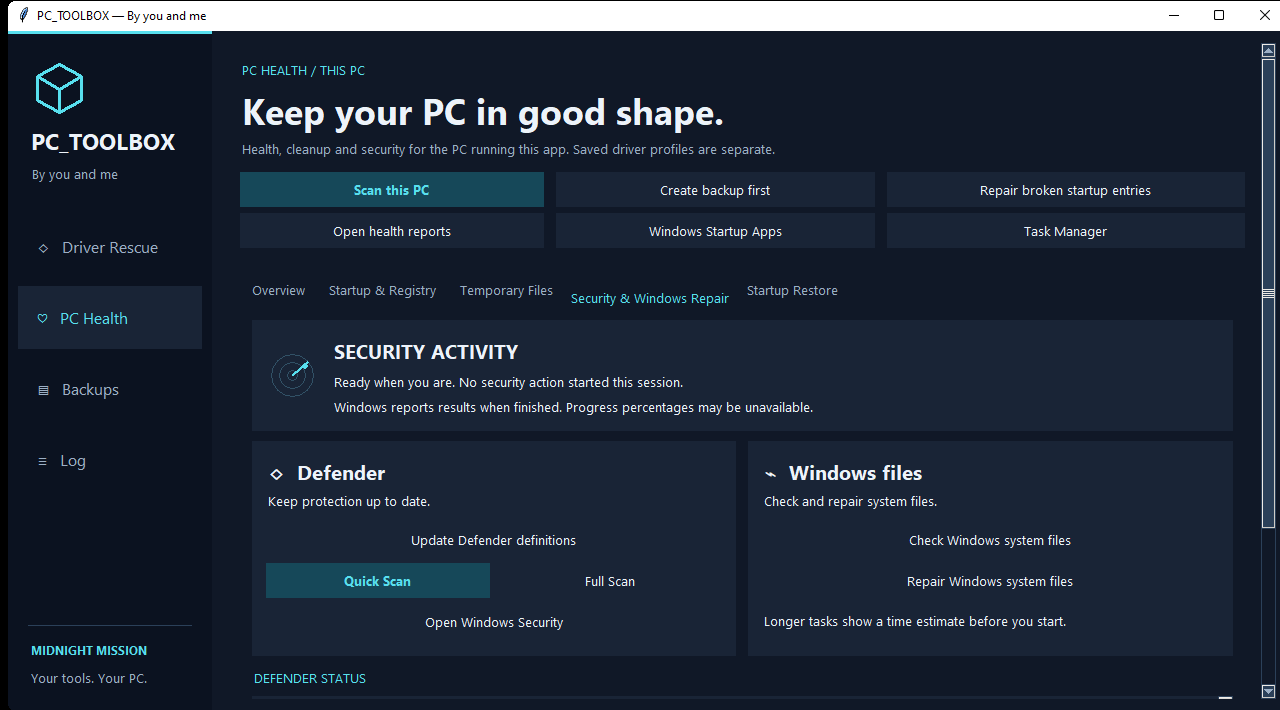The image size is (1280, 710).
Task: Open health reports
Action: point(392,231)
